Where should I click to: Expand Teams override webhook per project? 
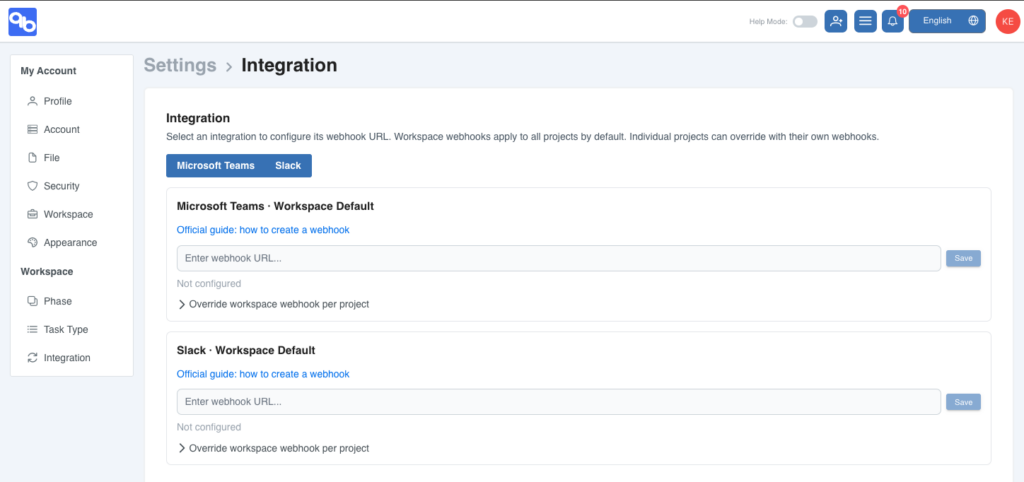[x=274, y=304]
